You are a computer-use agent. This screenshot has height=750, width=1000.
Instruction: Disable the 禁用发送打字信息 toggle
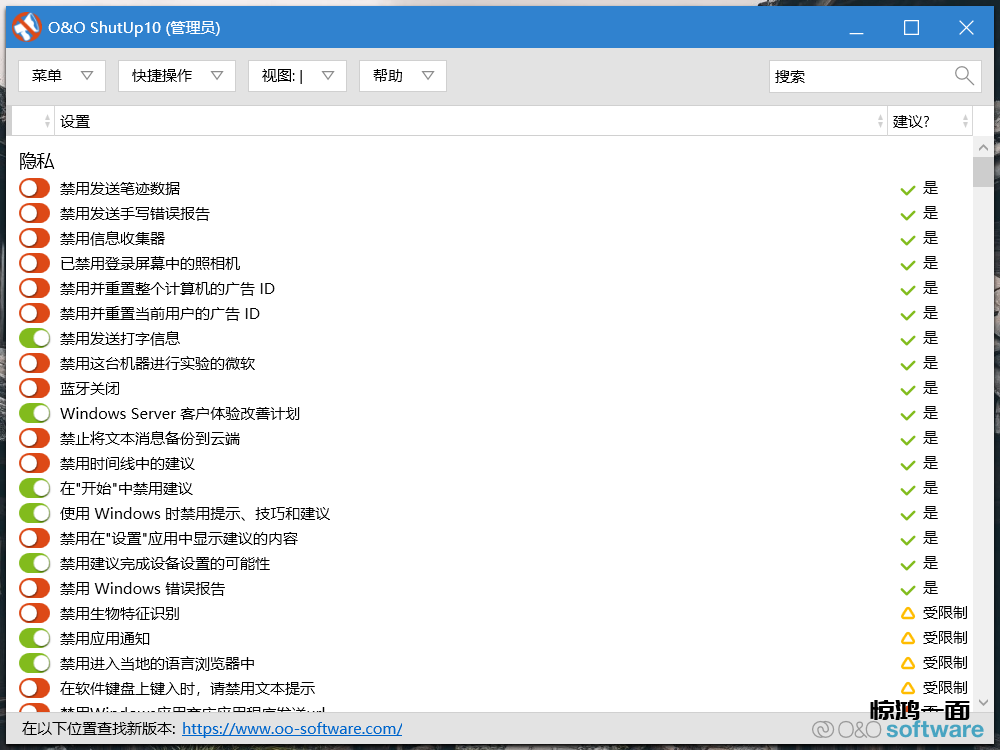tap(34, 338)
